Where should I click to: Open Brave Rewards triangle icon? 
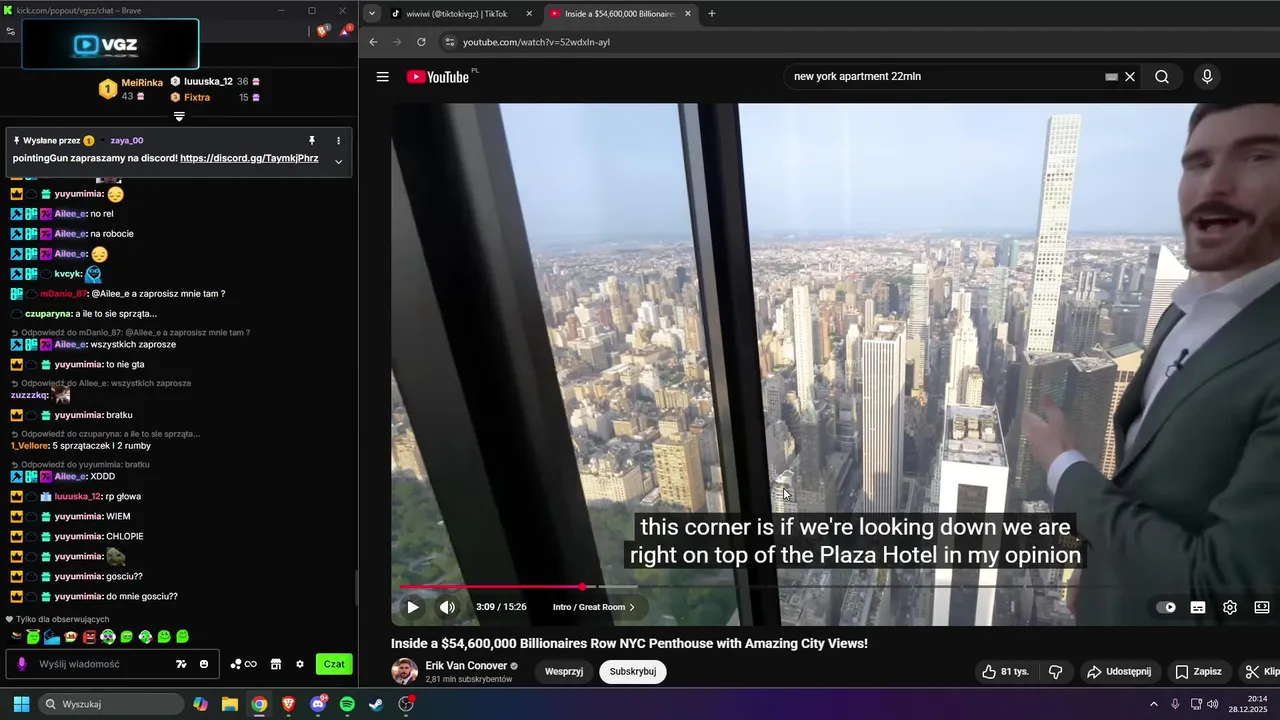pyautogui.click(x=345, y=31)
